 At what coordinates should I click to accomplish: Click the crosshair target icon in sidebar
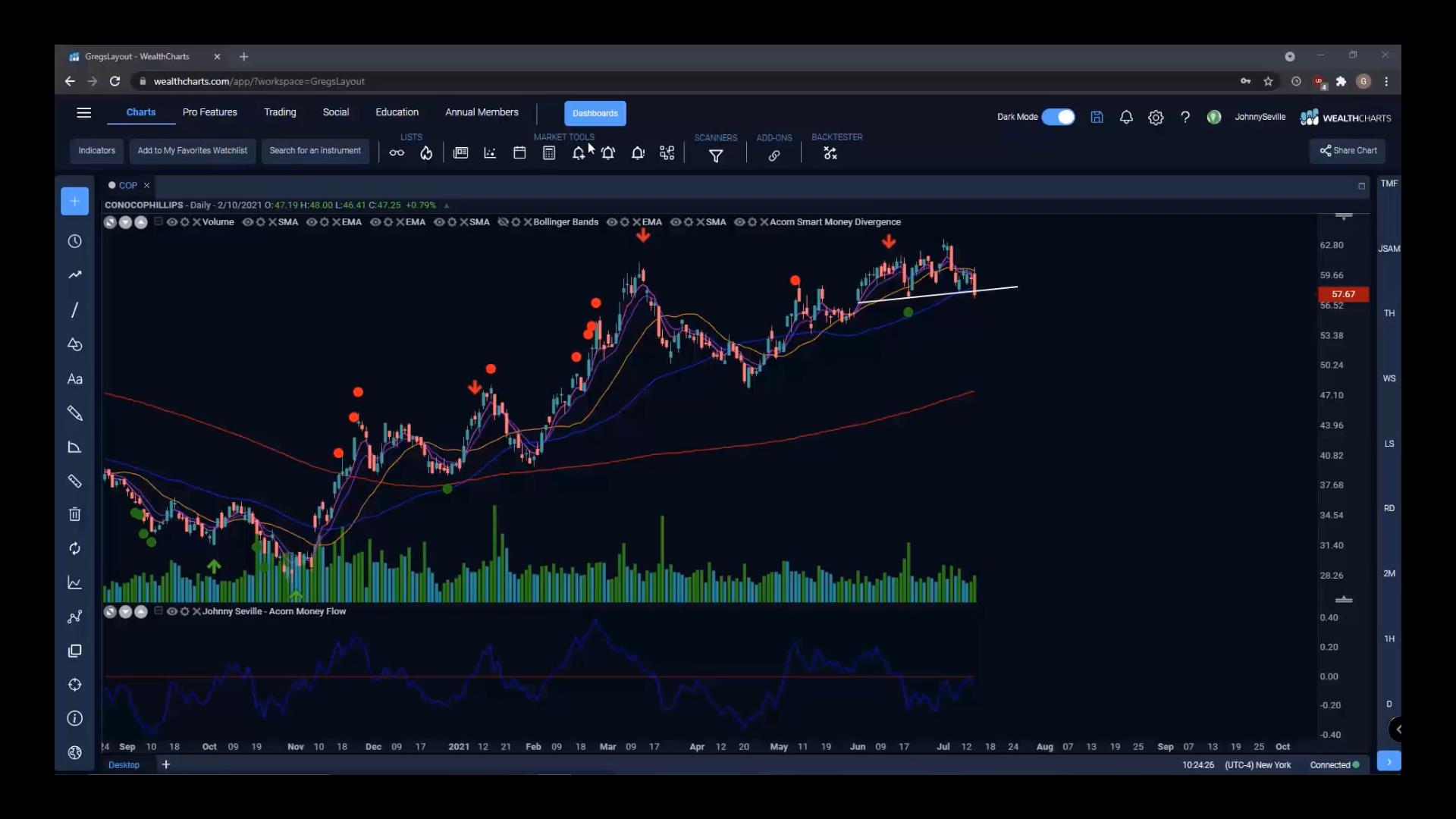(74, 685)
